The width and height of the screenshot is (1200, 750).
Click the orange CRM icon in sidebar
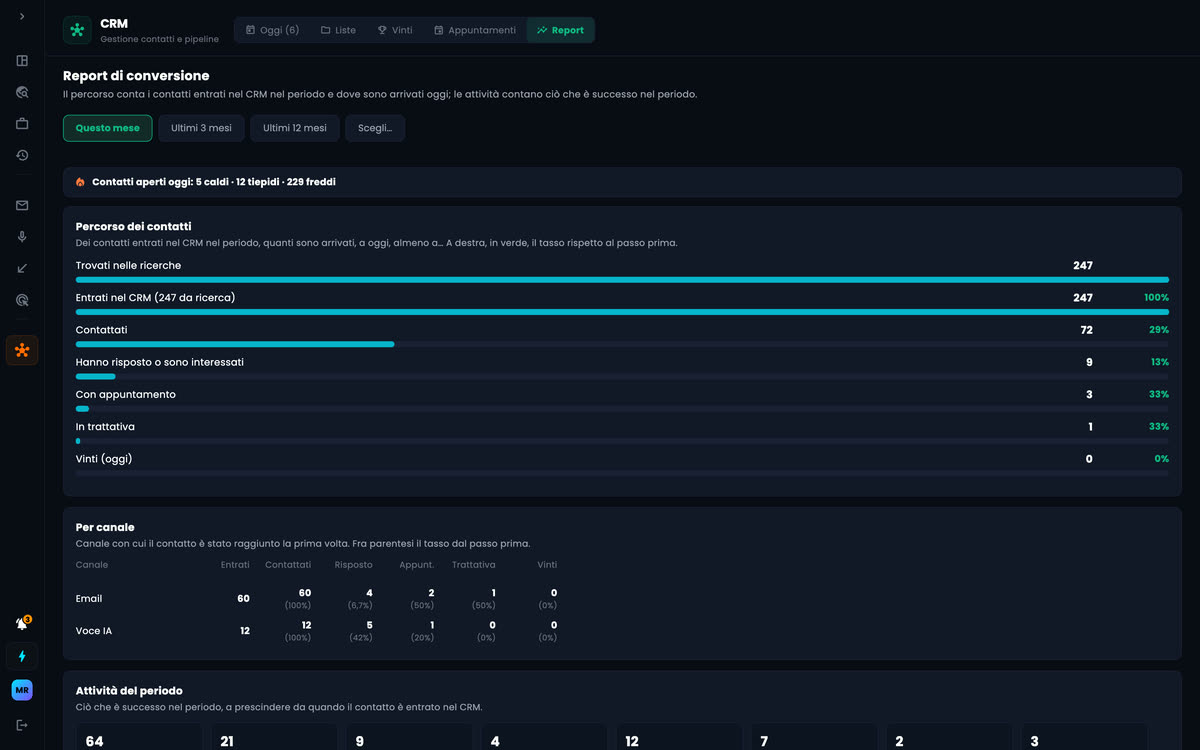point(22,350)
